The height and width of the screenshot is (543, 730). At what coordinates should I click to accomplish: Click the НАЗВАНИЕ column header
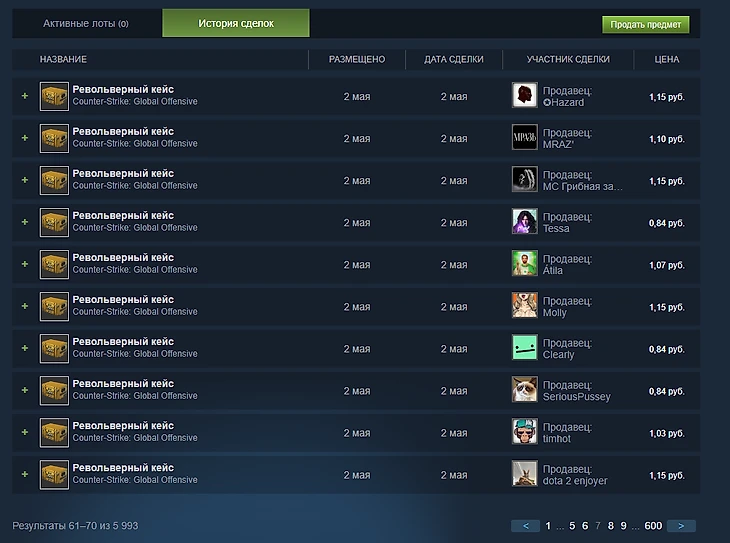(x=63, y=59)
